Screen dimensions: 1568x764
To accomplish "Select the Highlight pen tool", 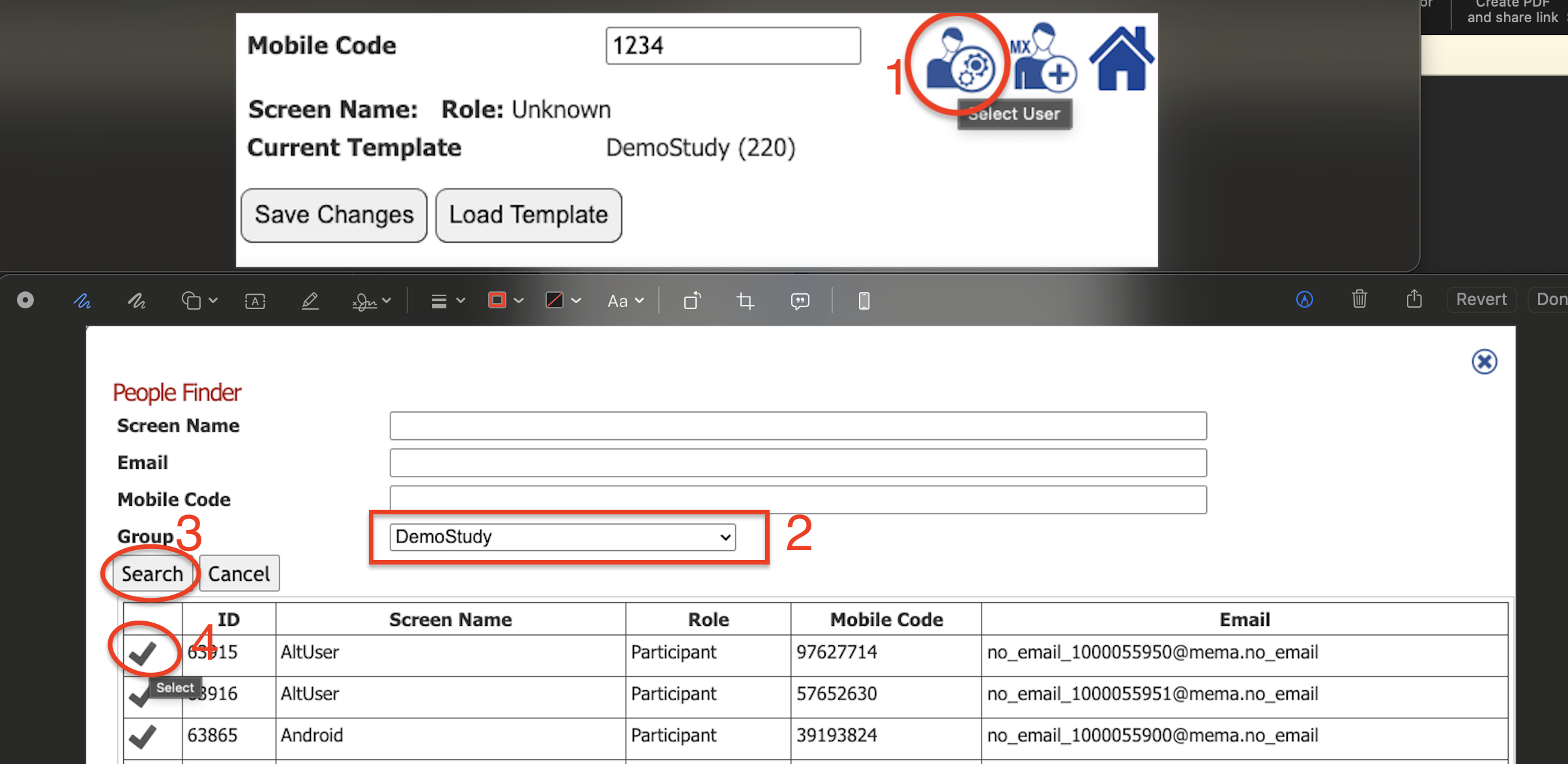I will [310, 301].
